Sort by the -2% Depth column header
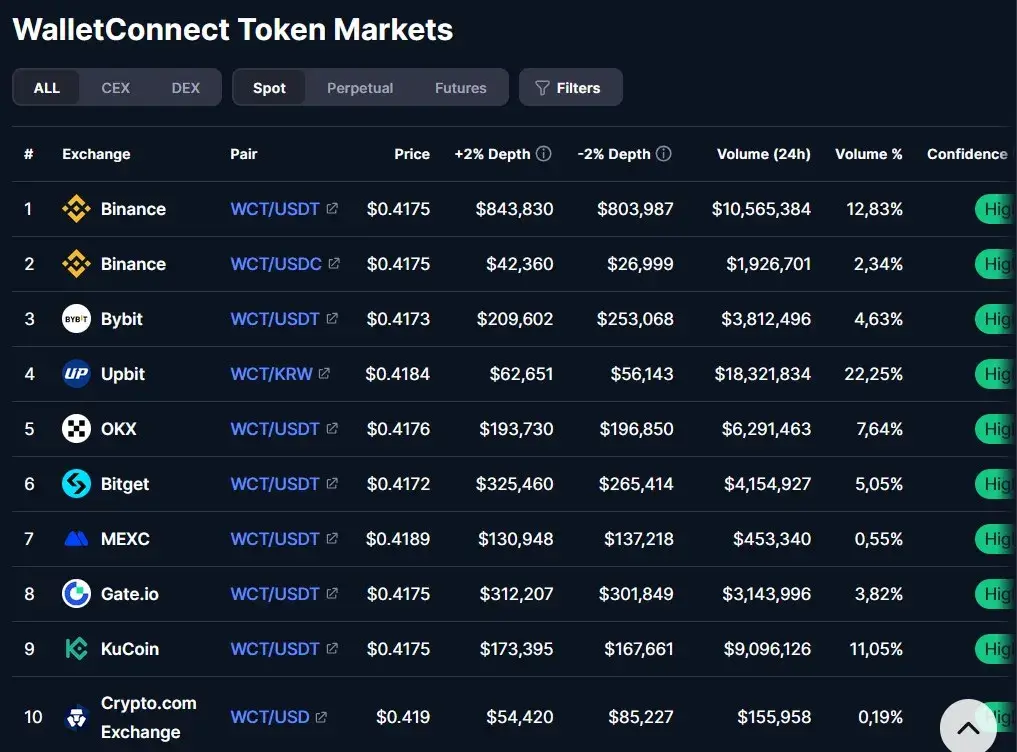Viewport: 1017px width, 752px height. 614,154
